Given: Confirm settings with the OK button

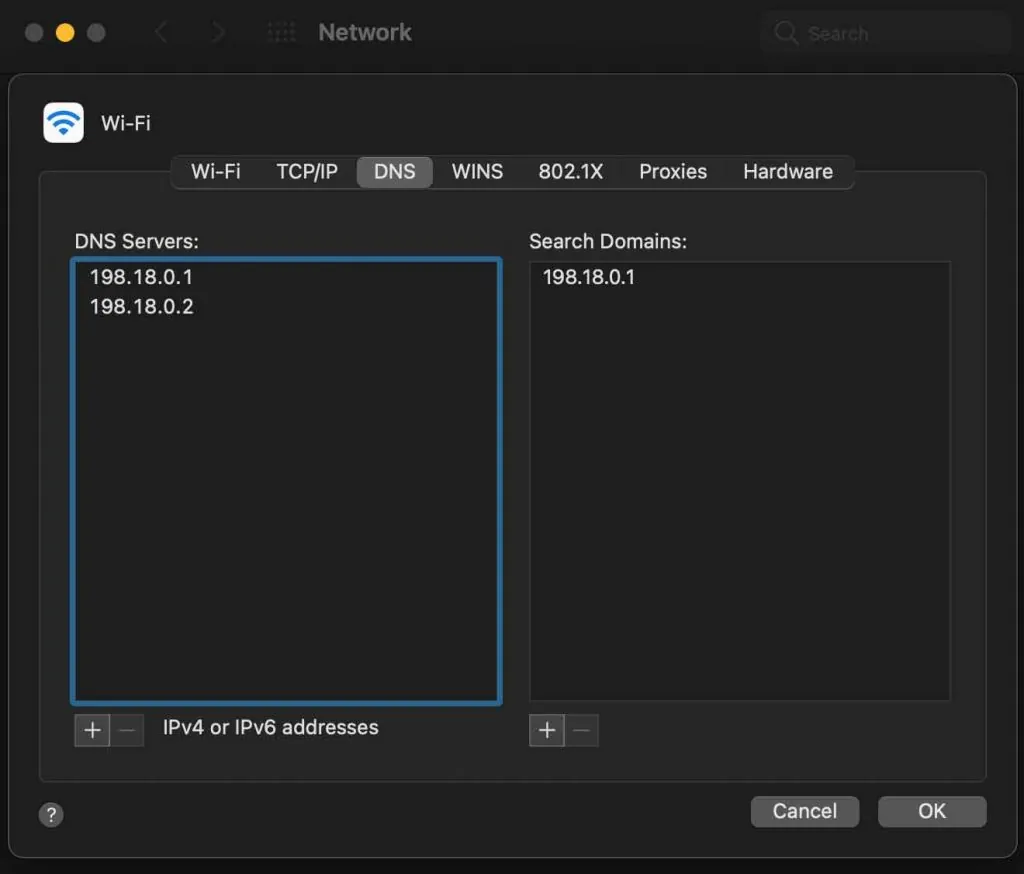Looking at the screenshot, I should coord(932,811).
